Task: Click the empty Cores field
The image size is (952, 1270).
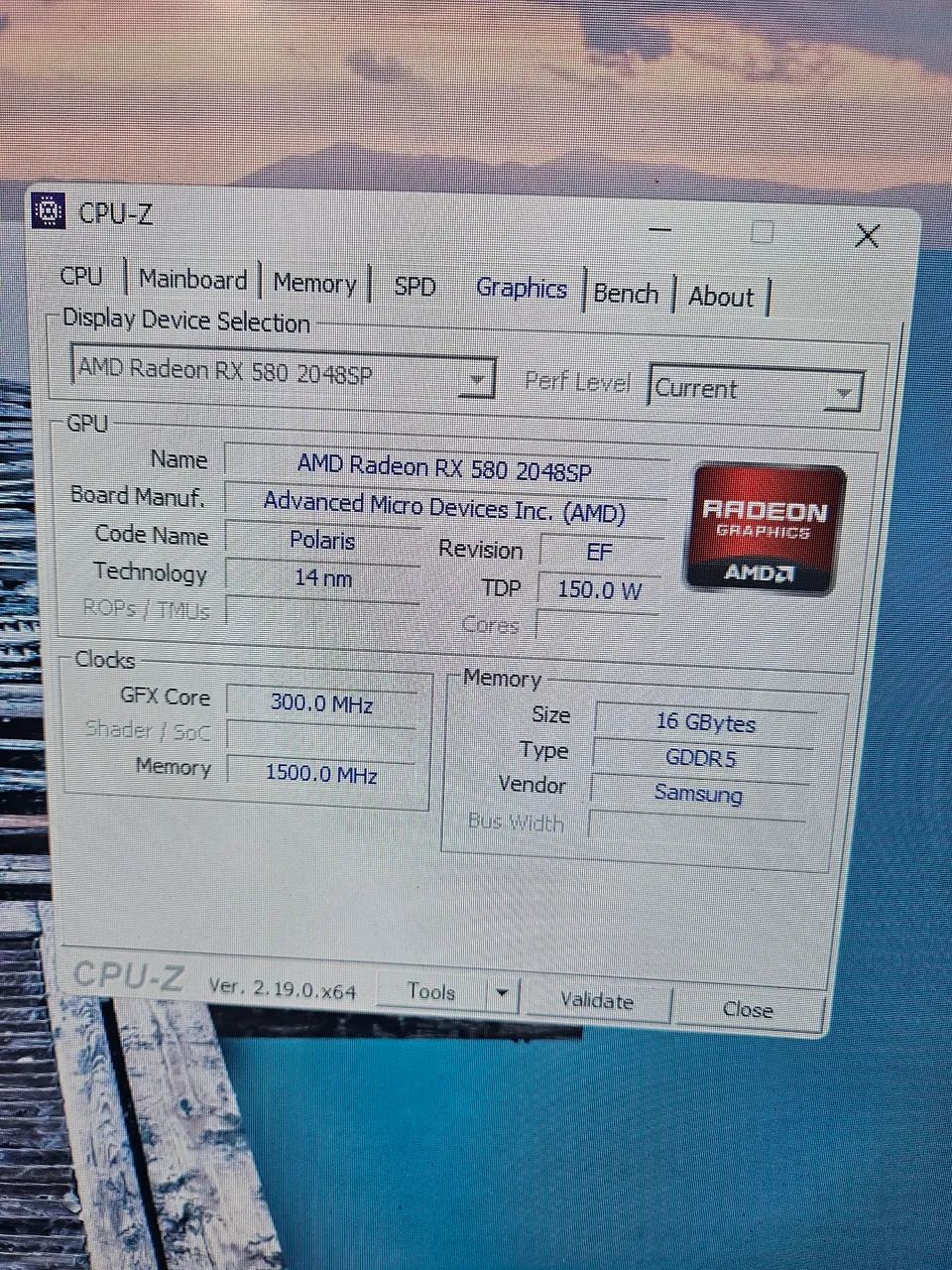Action: [598, 625]
